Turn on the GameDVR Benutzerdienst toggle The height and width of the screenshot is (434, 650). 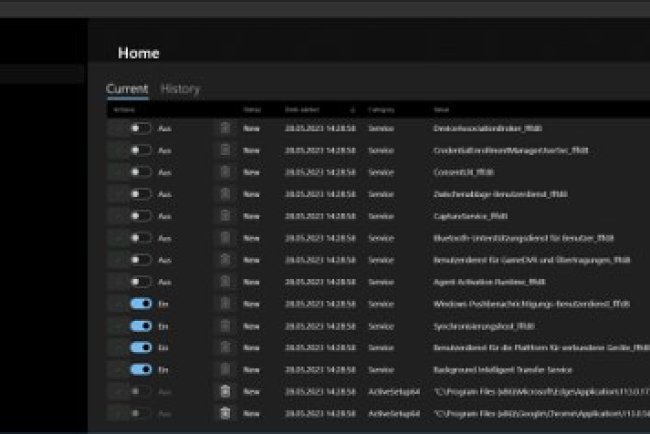(141, 260)
